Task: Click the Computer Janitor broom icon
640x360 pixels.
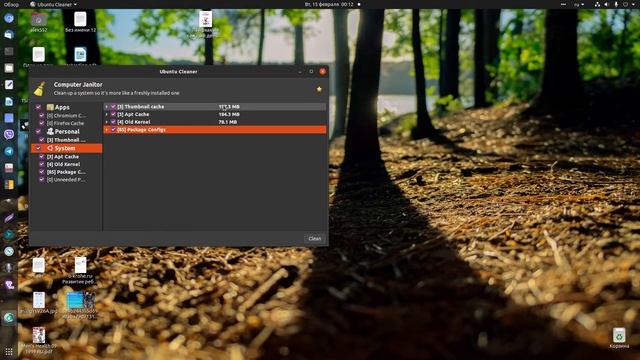Action: click(40, 89)
